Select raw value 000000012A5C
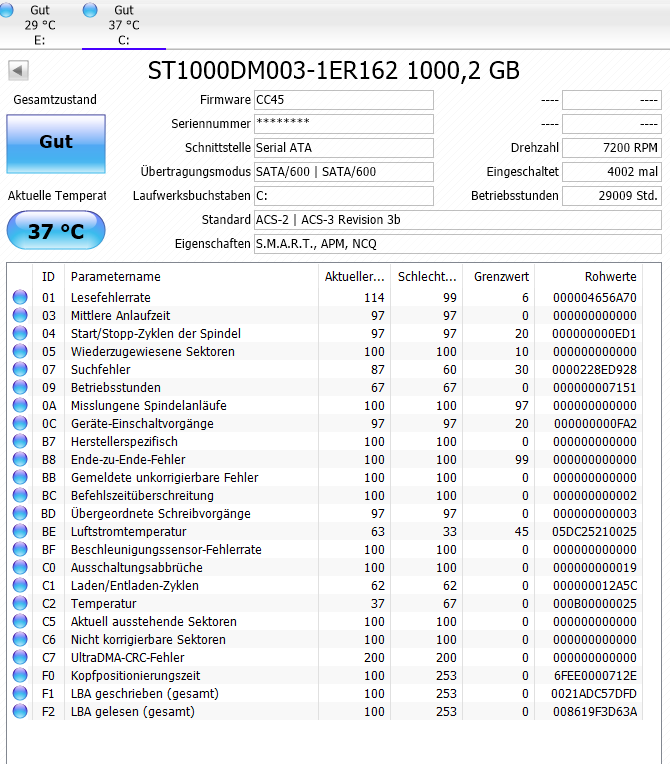 [594, 586]
